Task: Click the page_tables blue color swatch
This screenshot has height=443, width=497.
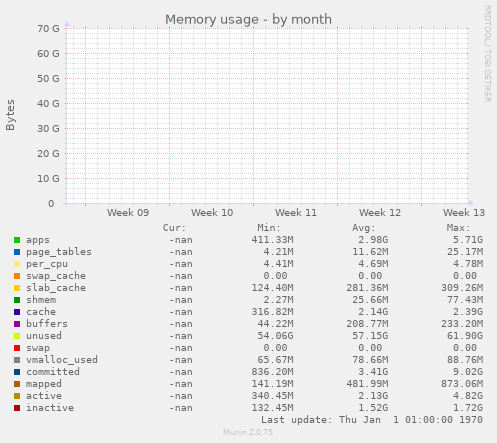Action: pyautogui.click(x=17, y=252)
